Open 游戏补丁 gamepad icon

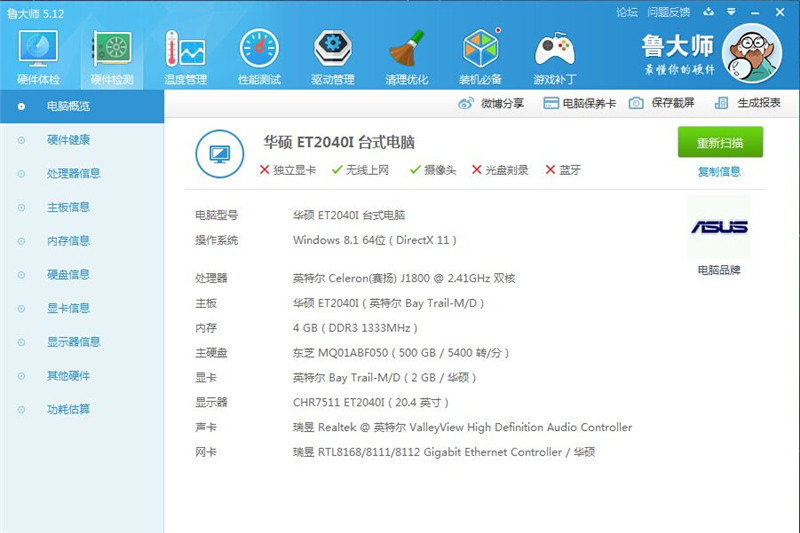[x=555, y=49]
